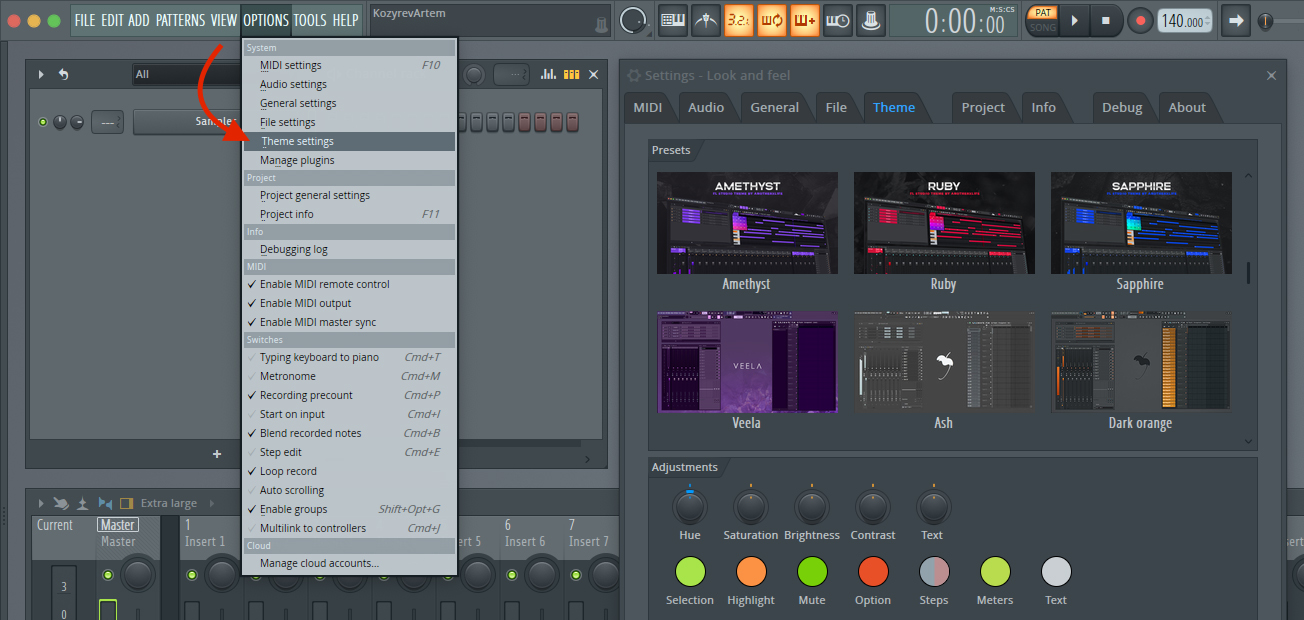The image size is (1304, 620).
Task: Open the channel filter dropdown showing All
Action: pos(180,73)
